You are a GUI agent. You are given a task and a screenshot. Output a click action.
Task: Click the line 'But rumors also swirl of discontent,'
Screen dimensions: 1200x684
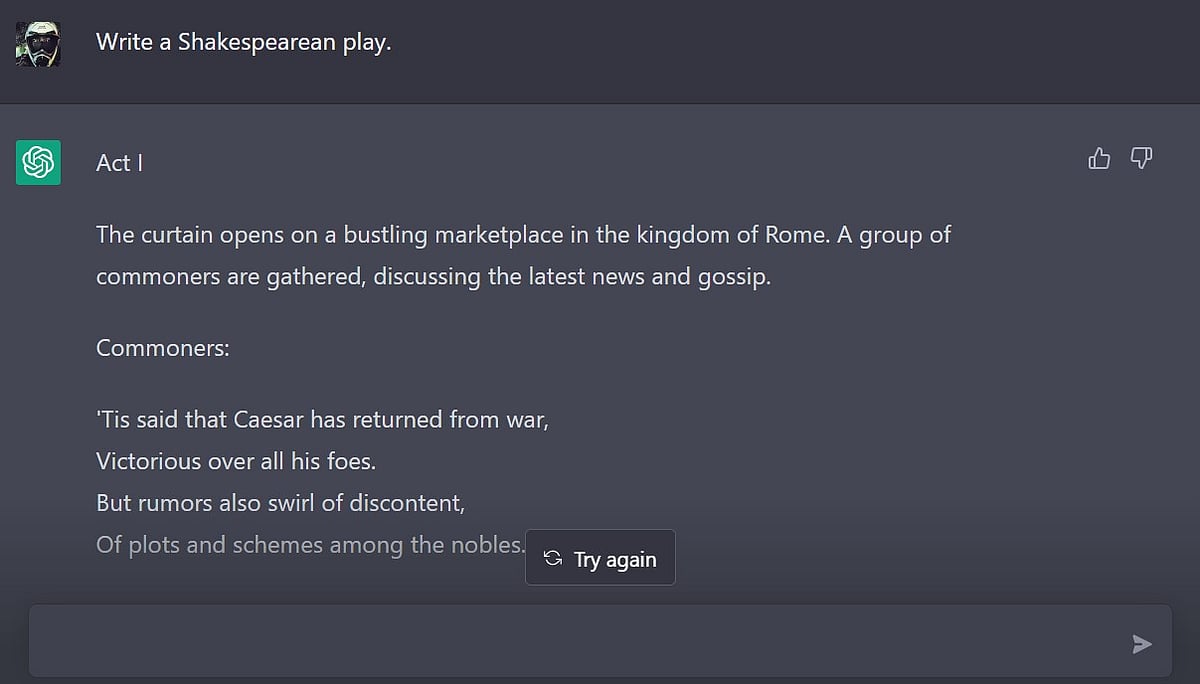tap(280, 504)
